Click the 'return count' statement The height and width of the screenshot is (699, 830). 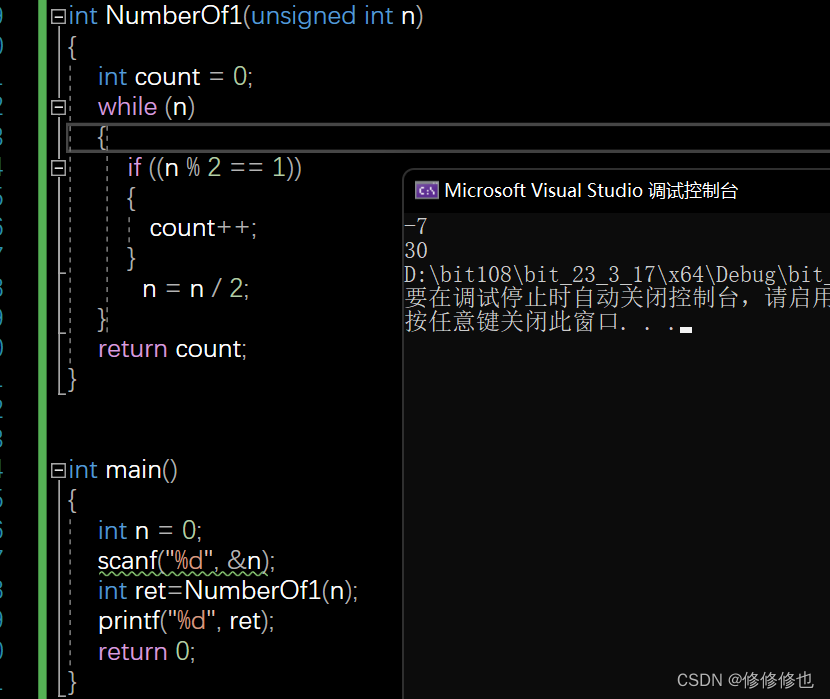171,349
